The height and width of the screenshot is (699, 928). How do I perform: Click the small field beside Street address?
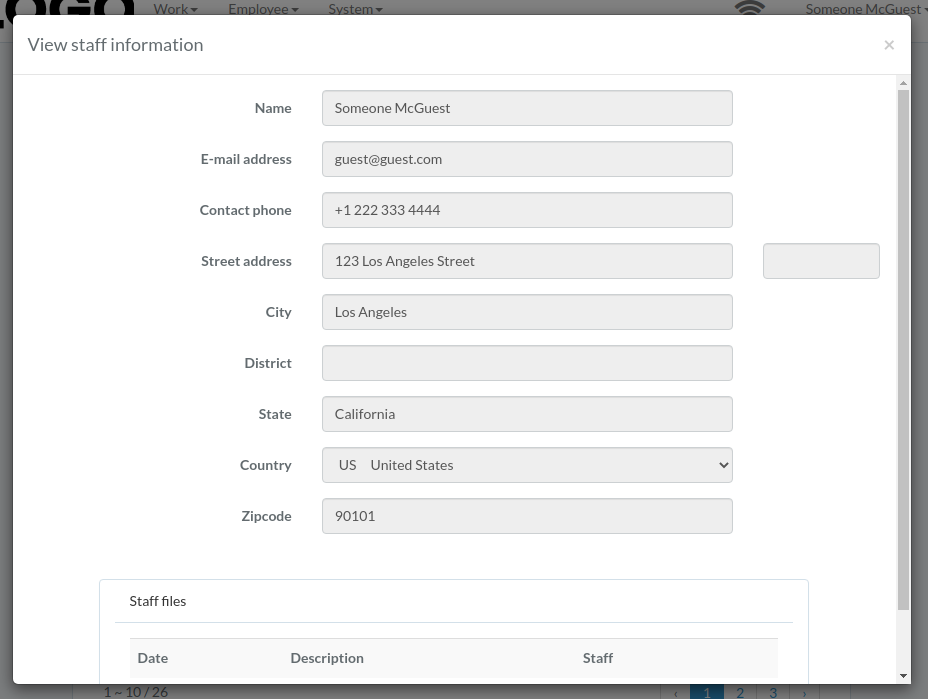tap(821, 261)
